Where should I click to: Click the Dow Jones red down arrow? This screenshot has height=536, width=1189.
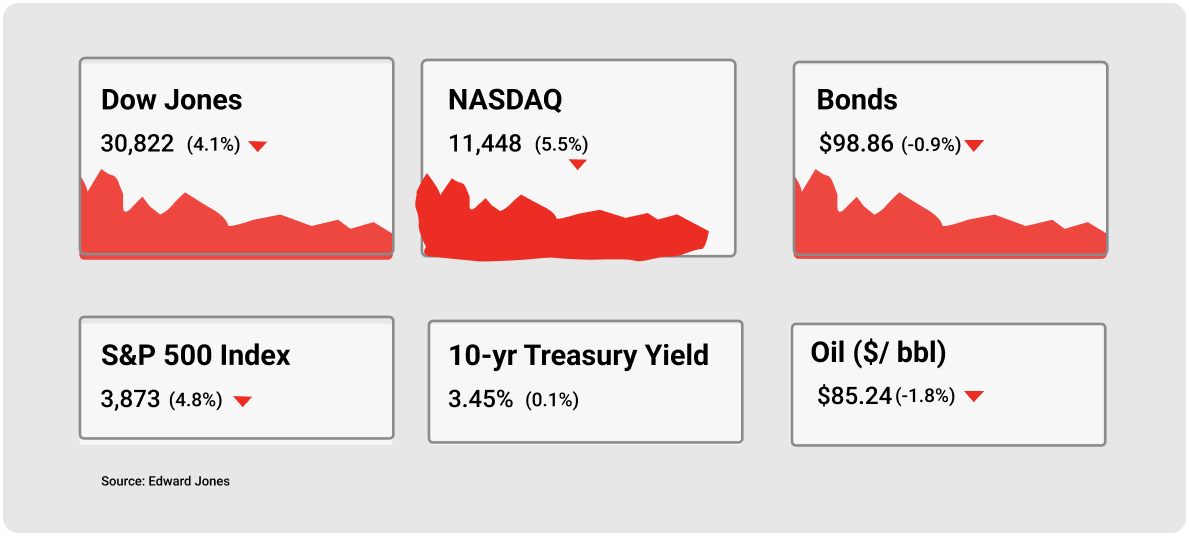258,146
